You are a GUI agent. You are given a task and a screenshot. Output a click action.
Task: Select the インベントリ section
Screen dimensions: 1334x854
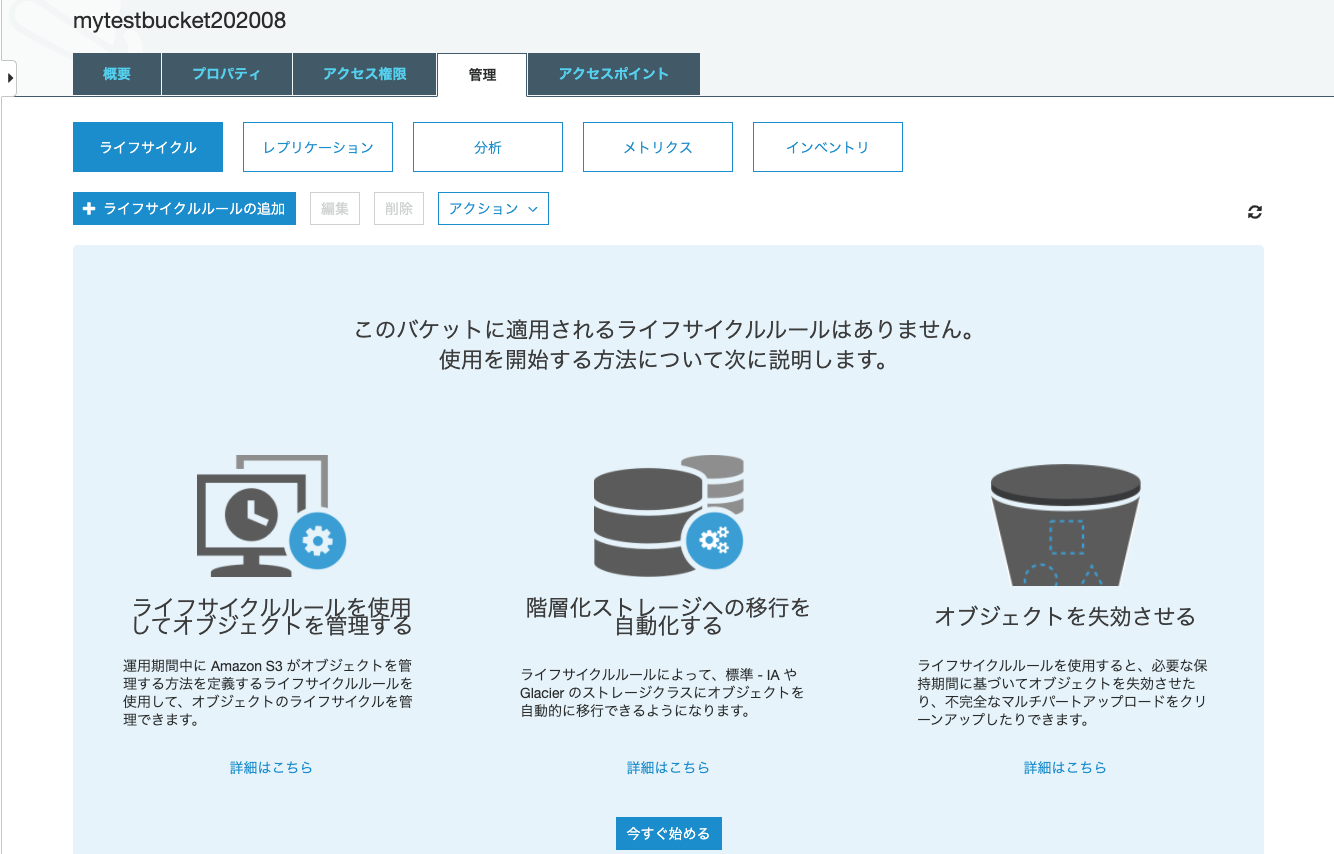point(827,146)
